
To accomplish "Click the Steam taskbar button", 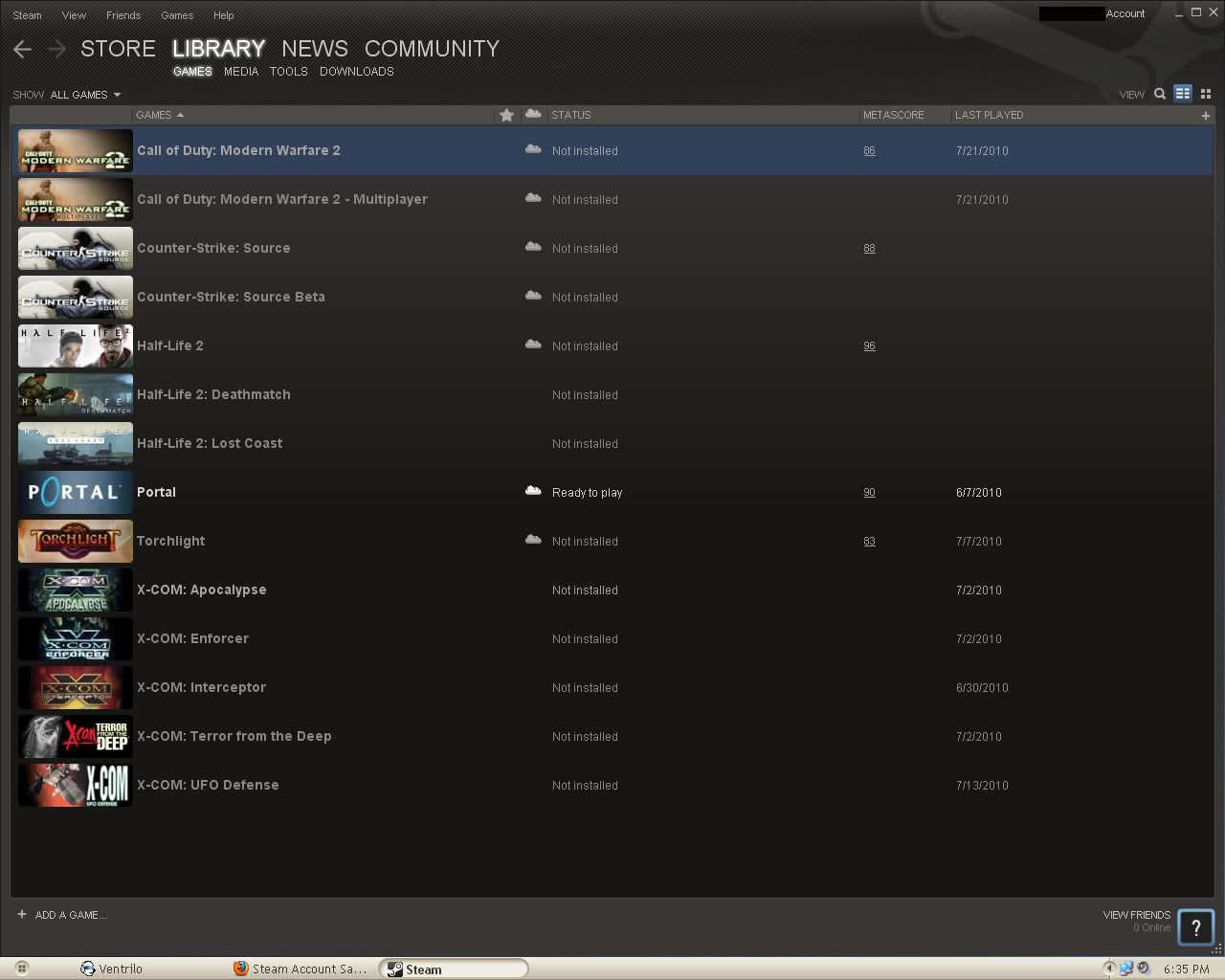I will click(454, 969).
